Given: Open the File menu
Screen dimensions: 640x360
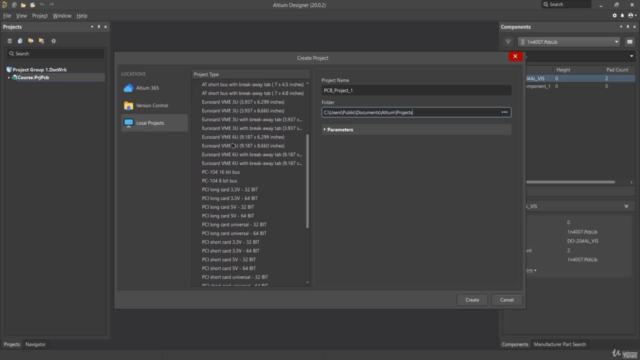Looking at the screenshot, I should (7, 16).
